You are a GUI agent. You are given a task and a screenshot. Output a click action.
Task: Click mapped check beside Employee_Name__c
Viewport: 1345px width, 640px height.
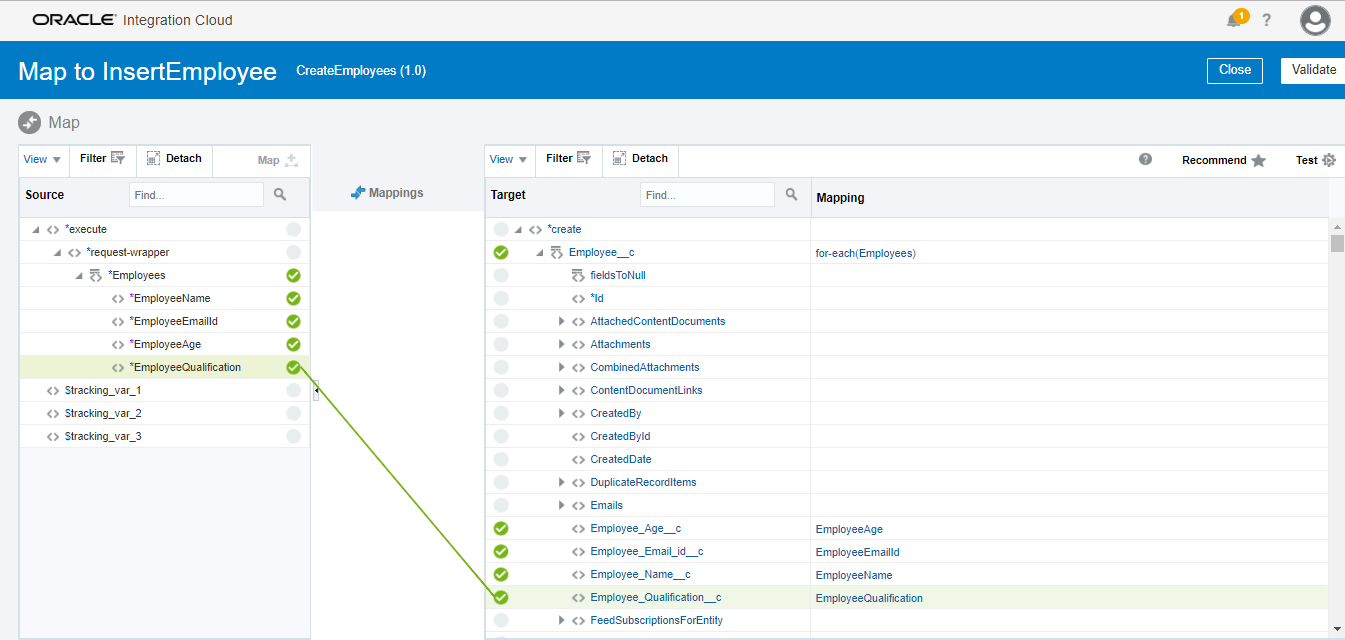501,574
